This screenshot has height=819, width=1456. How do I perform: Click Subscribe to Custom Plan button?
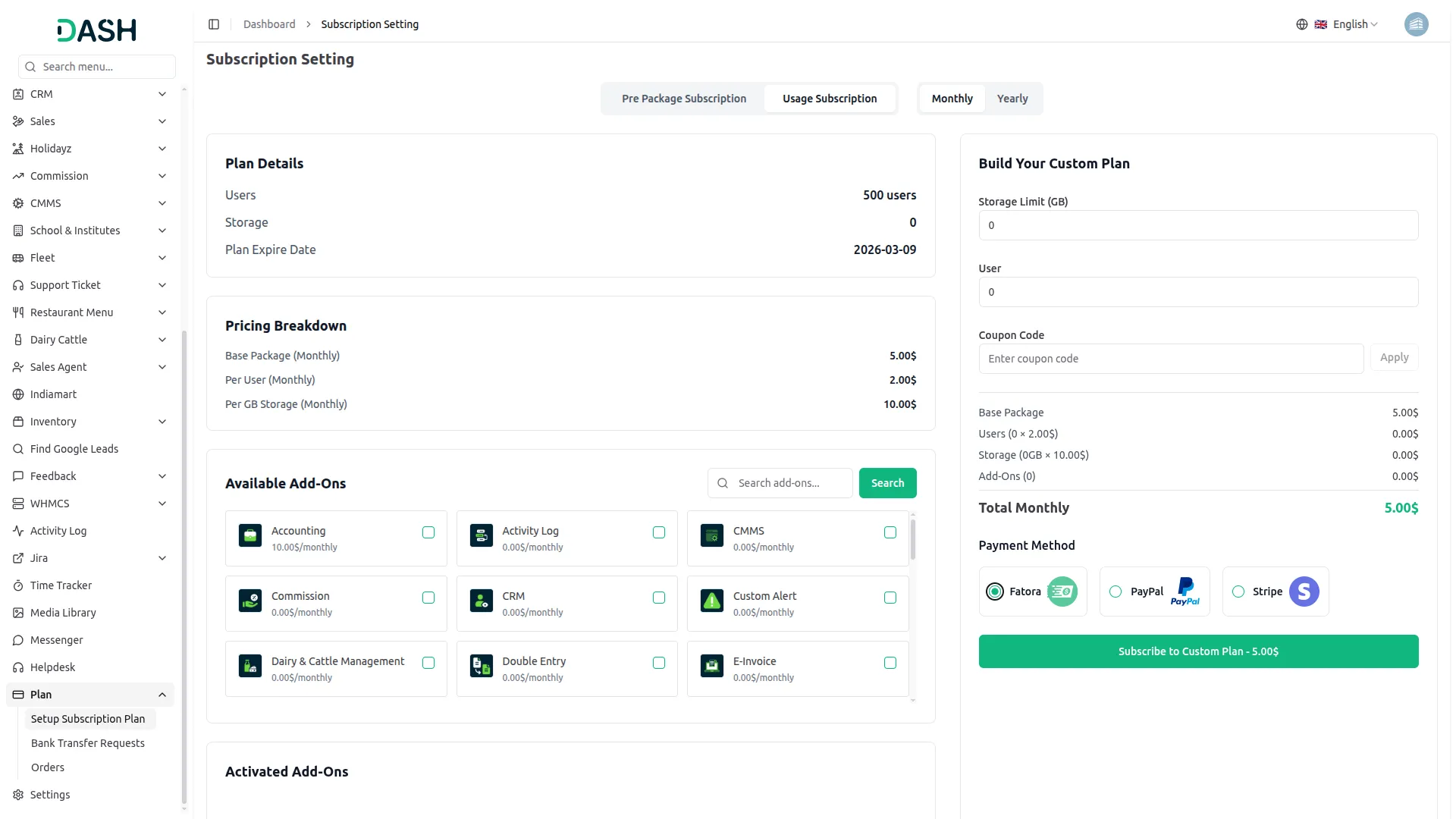click(x=1198, y=651)
